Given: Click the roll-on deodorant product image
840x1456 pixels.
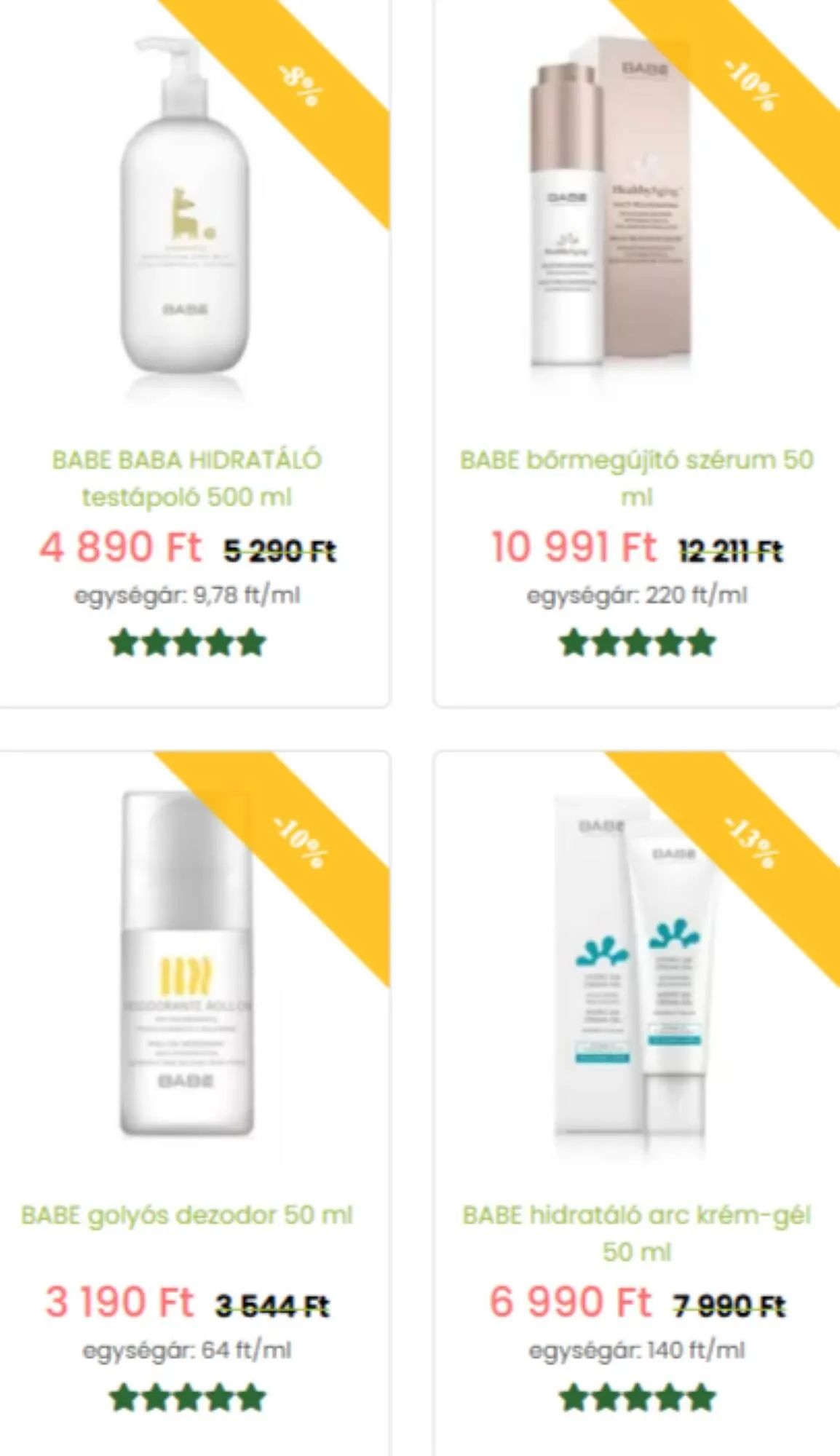Looking at the screenshot, I should tap(187, 963).
